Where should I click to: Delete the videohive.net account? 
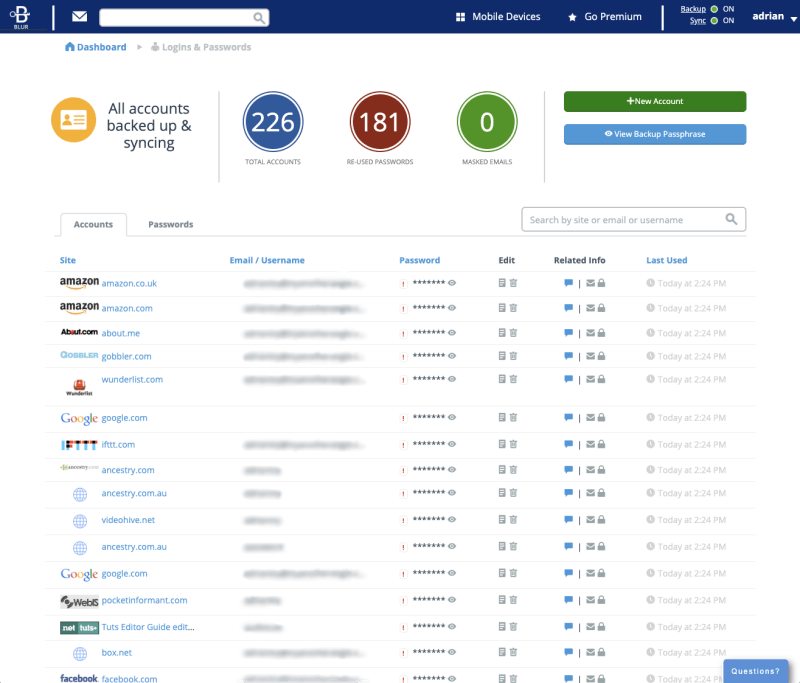(513, 519)
